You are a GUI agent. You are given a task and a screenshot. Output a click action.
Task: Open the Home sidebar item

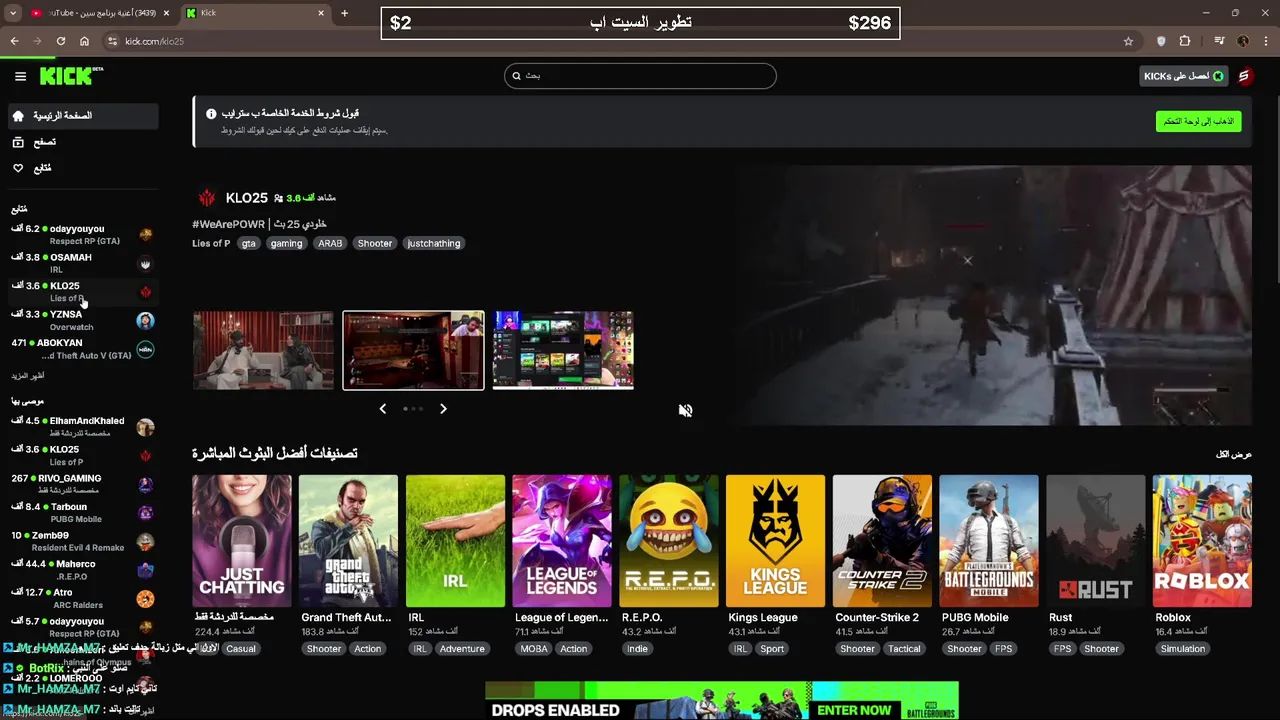[84, 116]
